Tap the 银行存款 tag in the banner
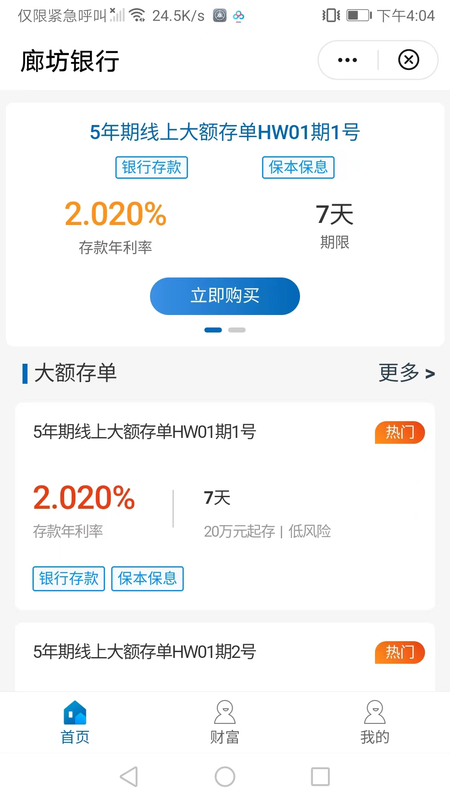This screenshot has height=800, width=450. point(152,167)
